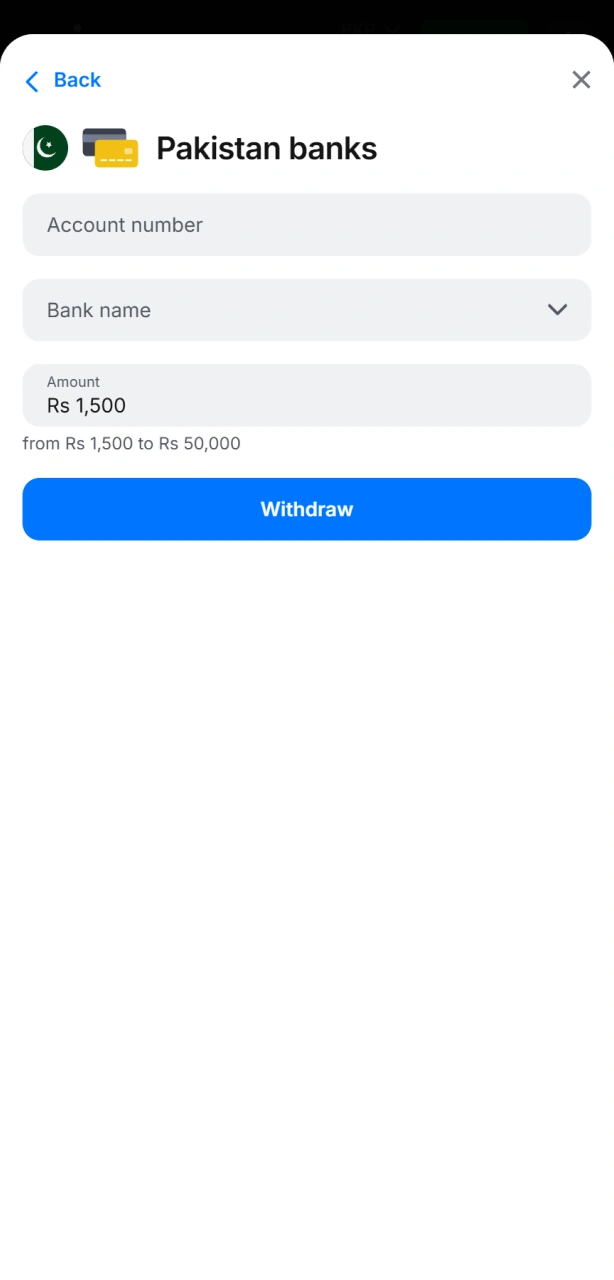Go Back to the previous screen
Screen dimensions: 614x1280
click(x=62, y=80)
